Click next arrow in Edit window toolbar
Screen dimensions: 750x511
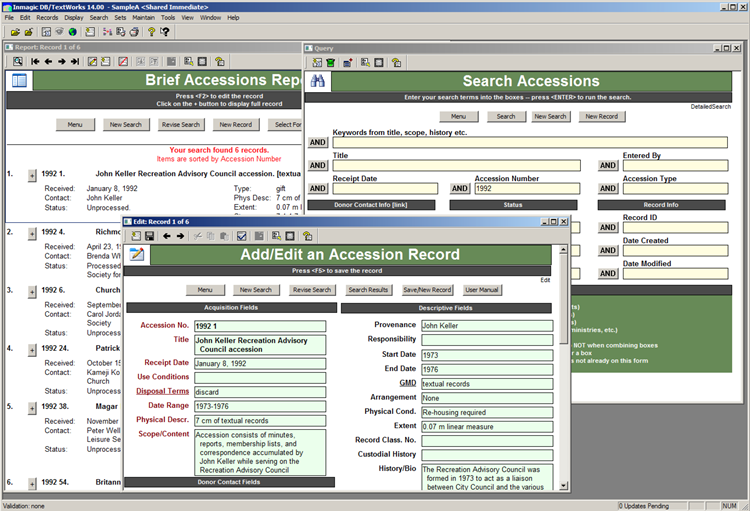pos(180,236)
